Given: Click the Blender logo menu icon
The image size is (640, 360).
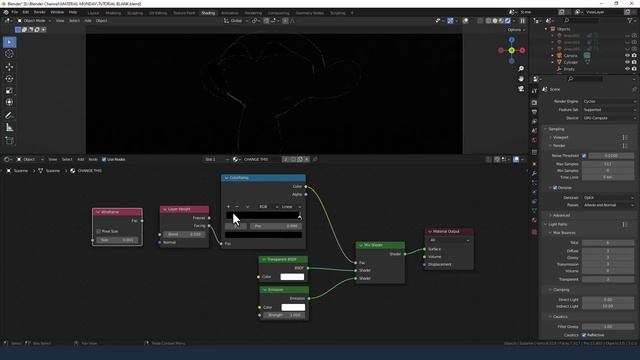Looking at the screenshot, I should click(x=6, y=12).
